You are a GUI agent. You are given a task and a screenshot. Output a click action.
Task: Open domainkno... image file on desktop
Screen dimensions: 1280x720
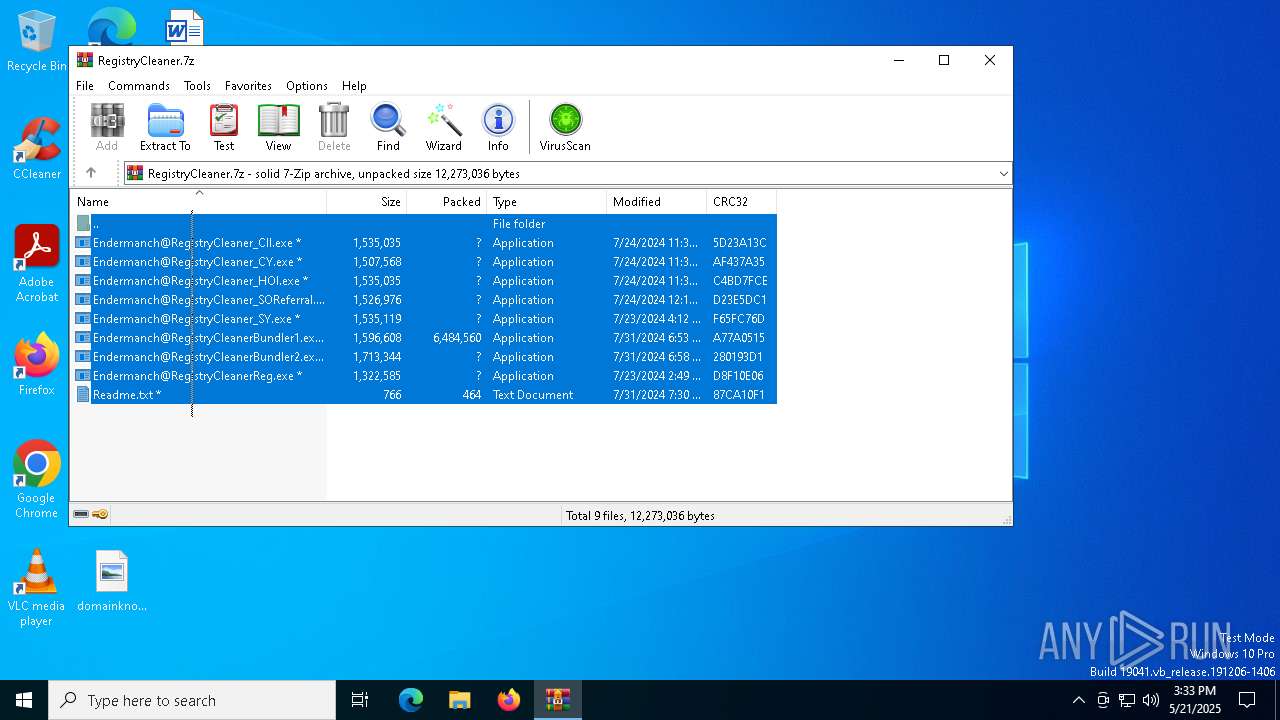pyautogui.click(x=112, y=581)
